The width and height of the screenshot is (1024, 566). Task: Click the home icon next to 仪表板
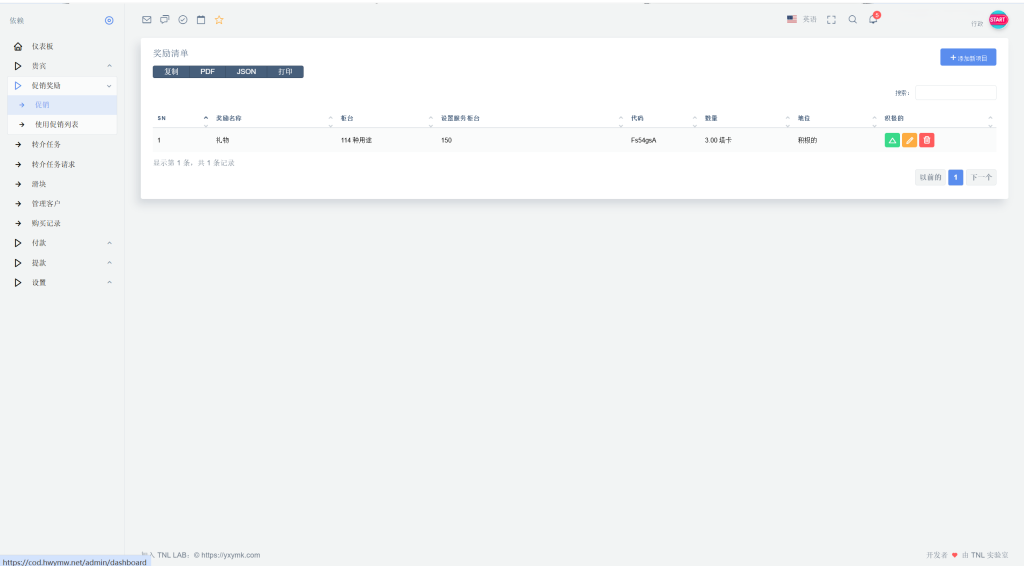18,46
